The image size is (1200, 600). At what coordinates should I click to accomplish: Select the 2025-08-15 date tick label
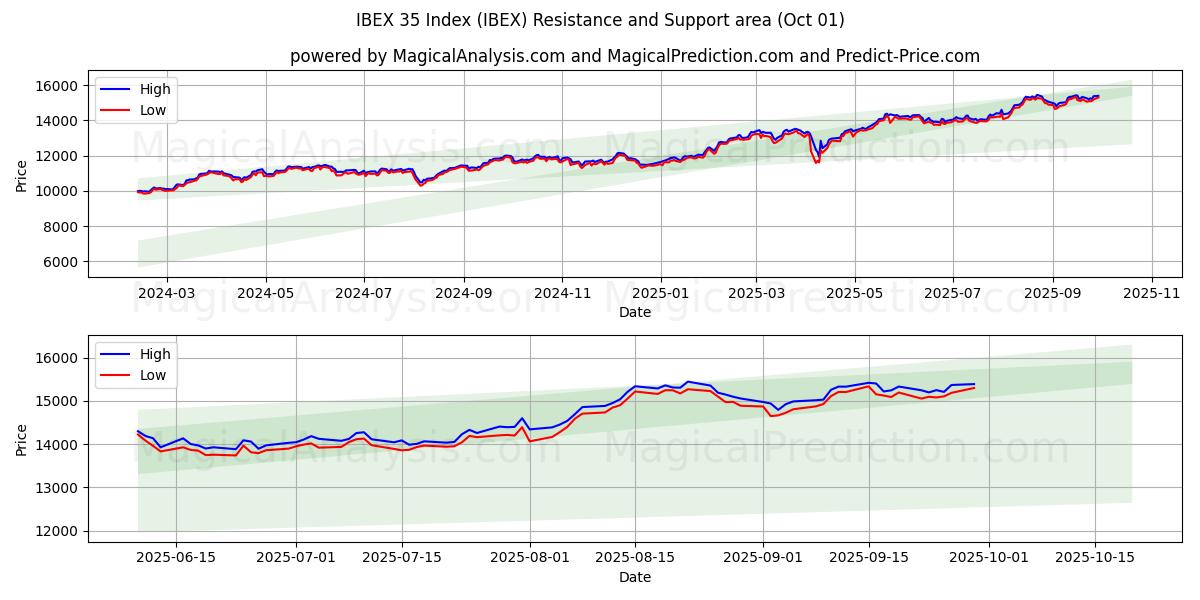point(634,558)
